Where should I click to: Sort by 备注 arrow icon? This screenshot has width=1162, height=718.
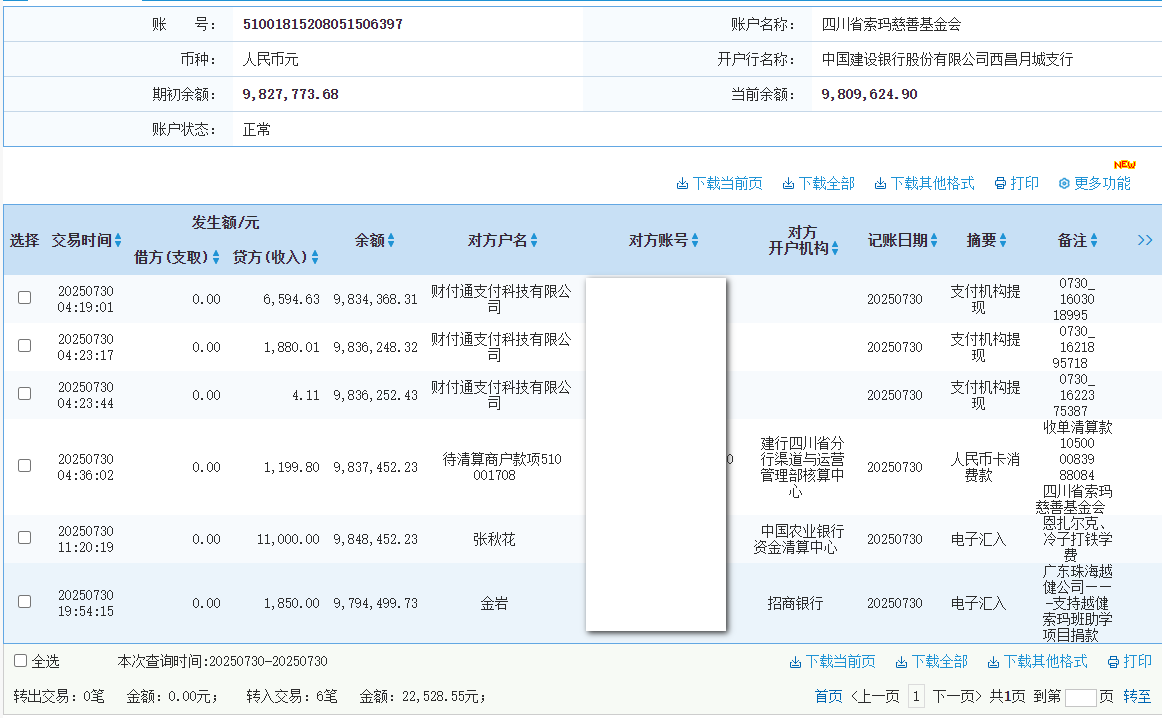[1094, 240]
